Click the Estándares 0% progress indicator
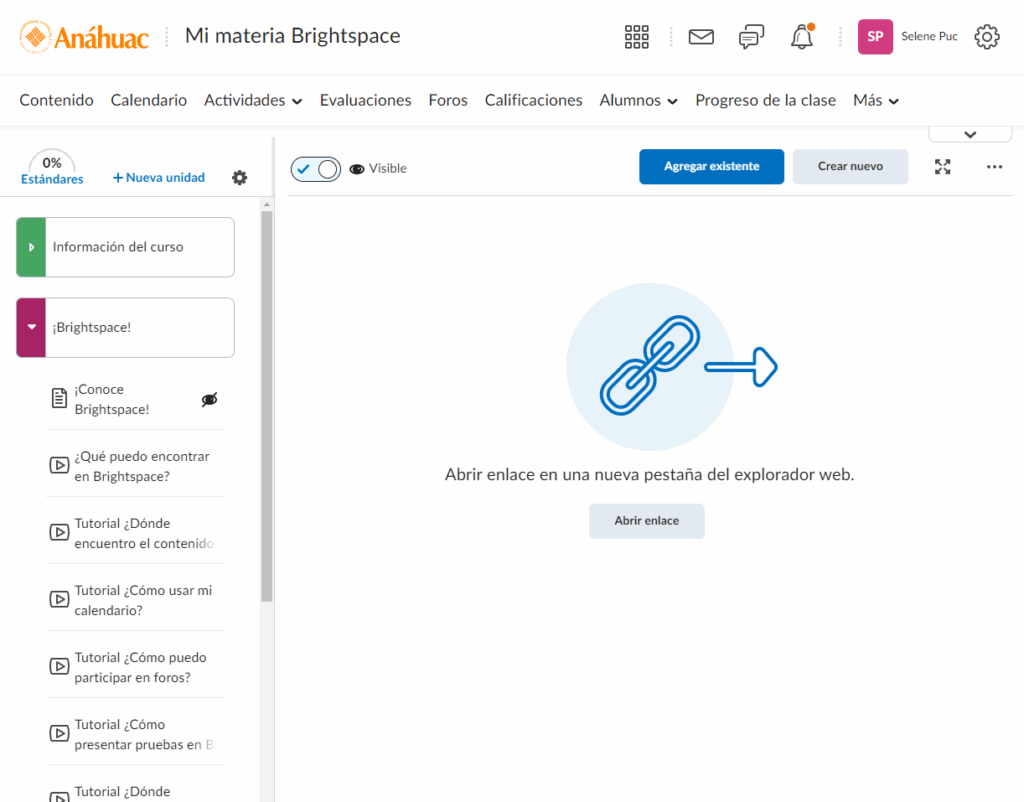 [52, 169]
